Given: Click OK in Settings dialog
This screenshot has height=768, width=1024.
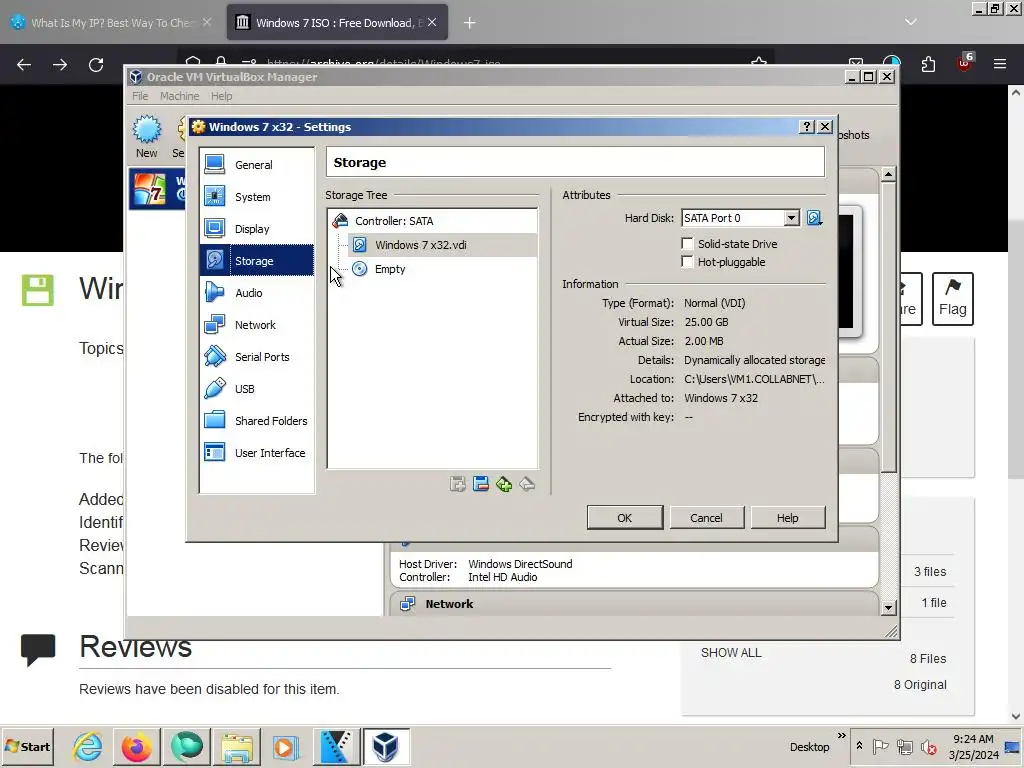Looking at the screenshot, I should [x=625, y=518].
